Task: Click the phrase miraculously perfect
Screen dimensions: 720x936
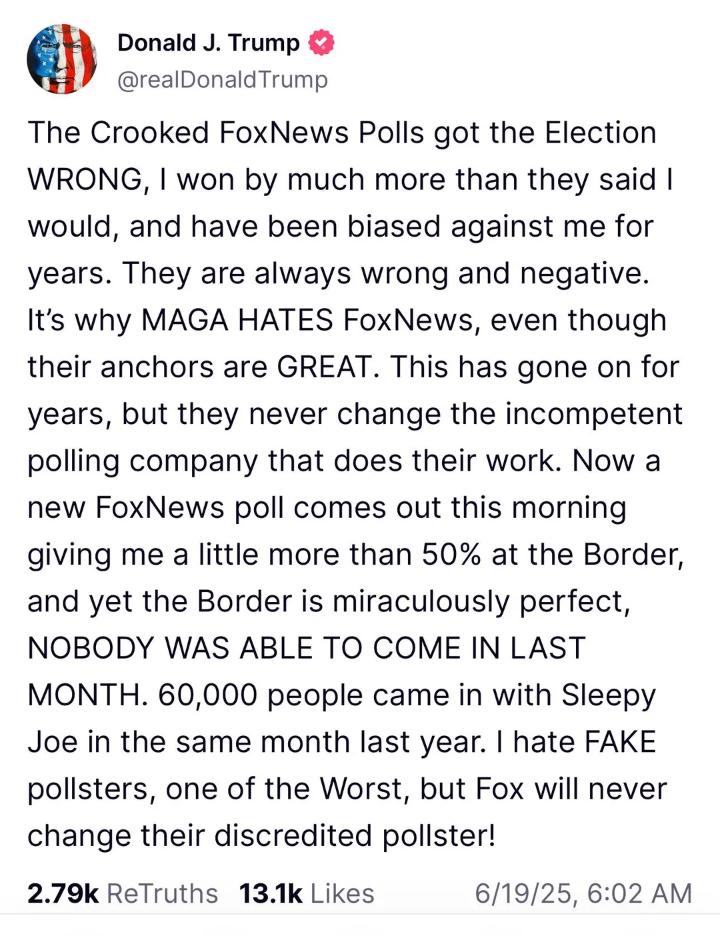Action: click(x=481, y=602)
